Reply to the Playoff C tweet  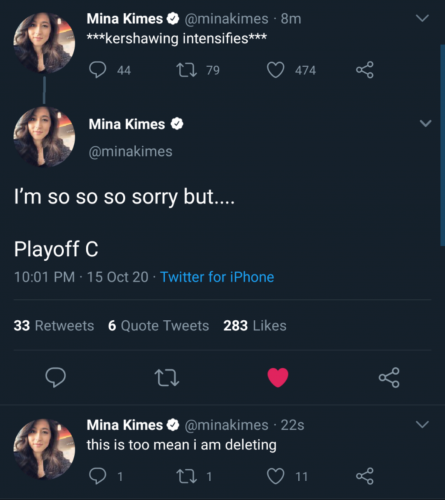tap(55, 377)
